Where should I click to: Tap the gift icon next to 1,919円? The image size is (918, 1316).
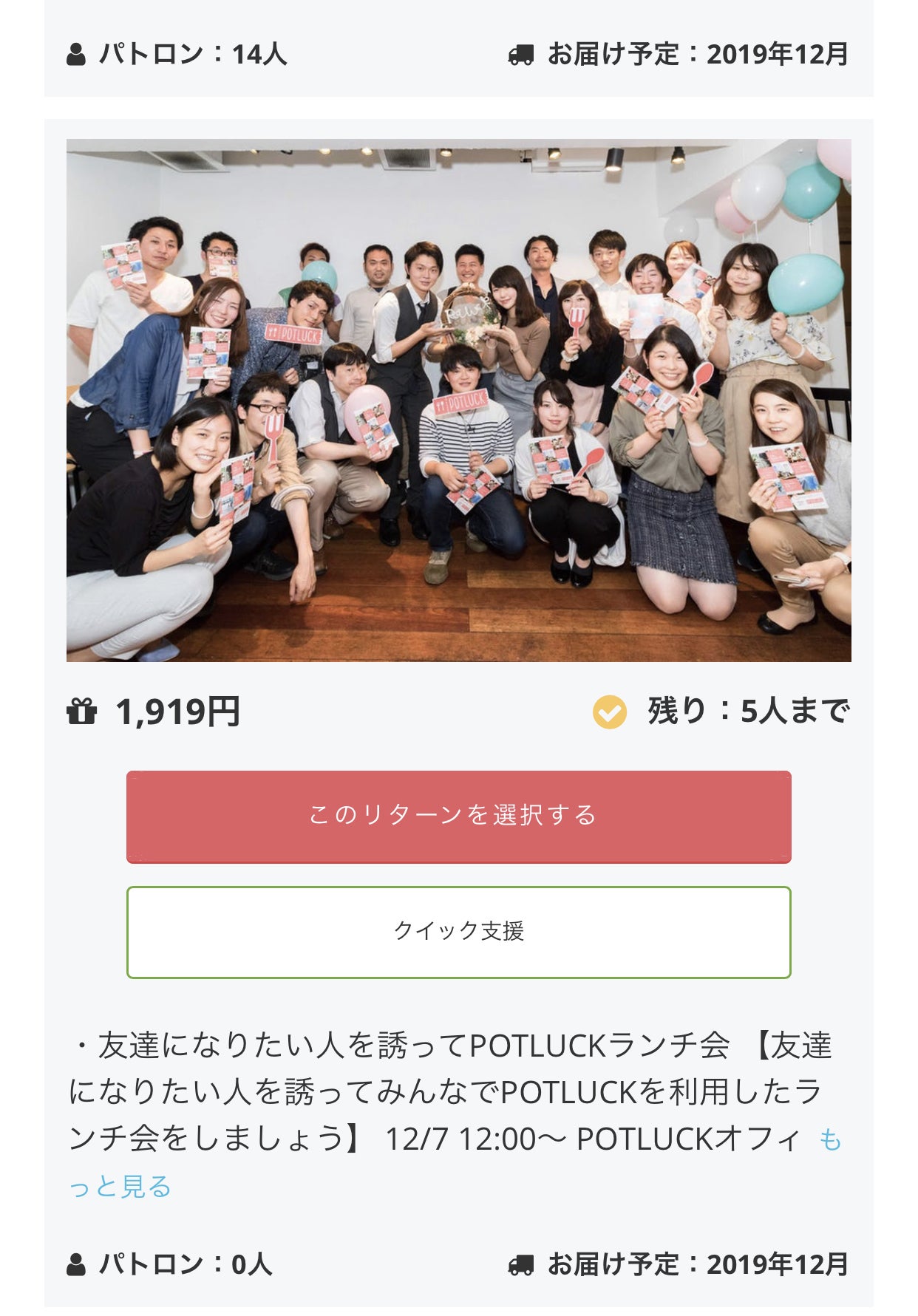tap(81, 712)
